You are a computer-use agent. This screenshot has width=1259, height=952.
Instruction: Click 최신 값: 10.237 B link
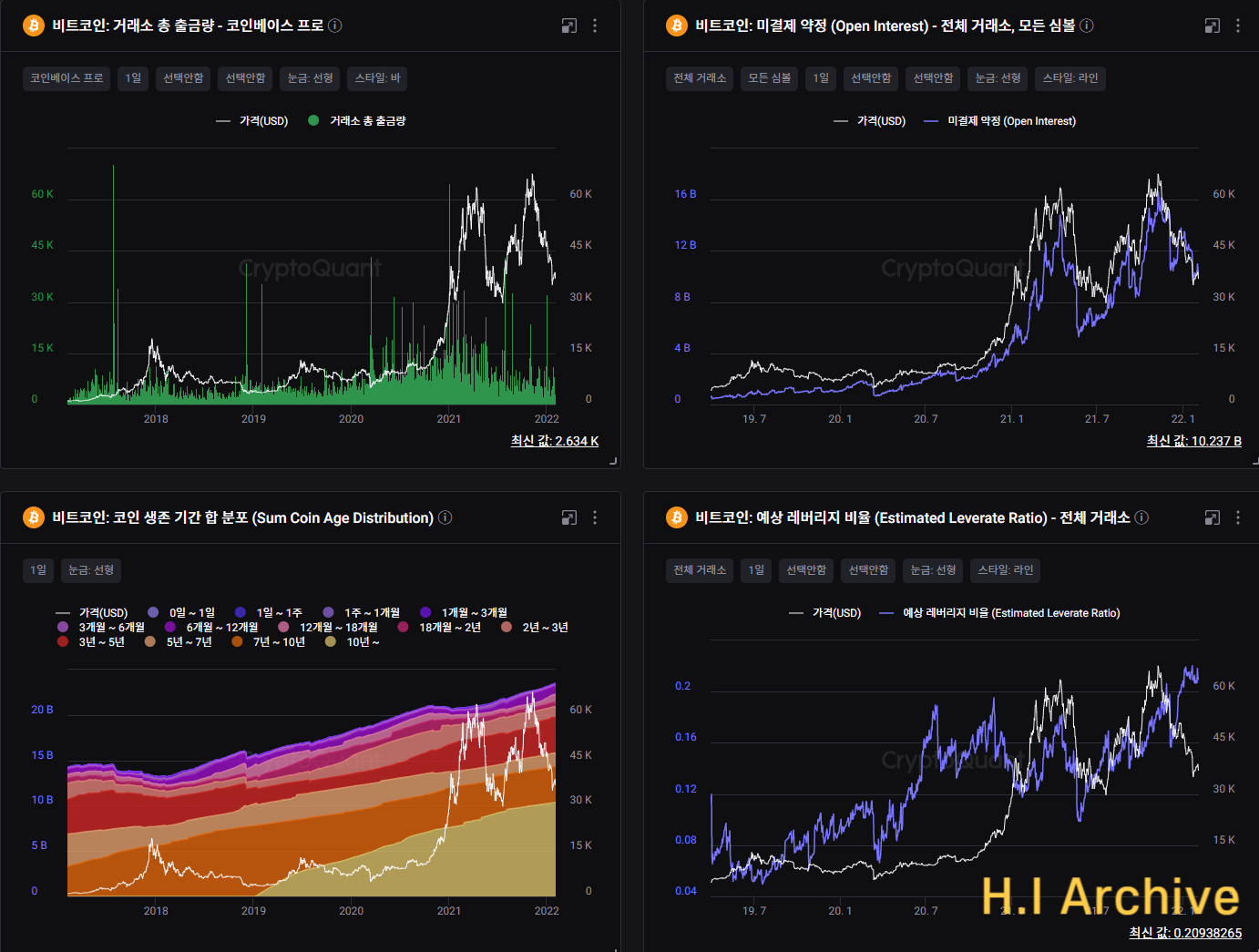click(x=1194, y=441)
